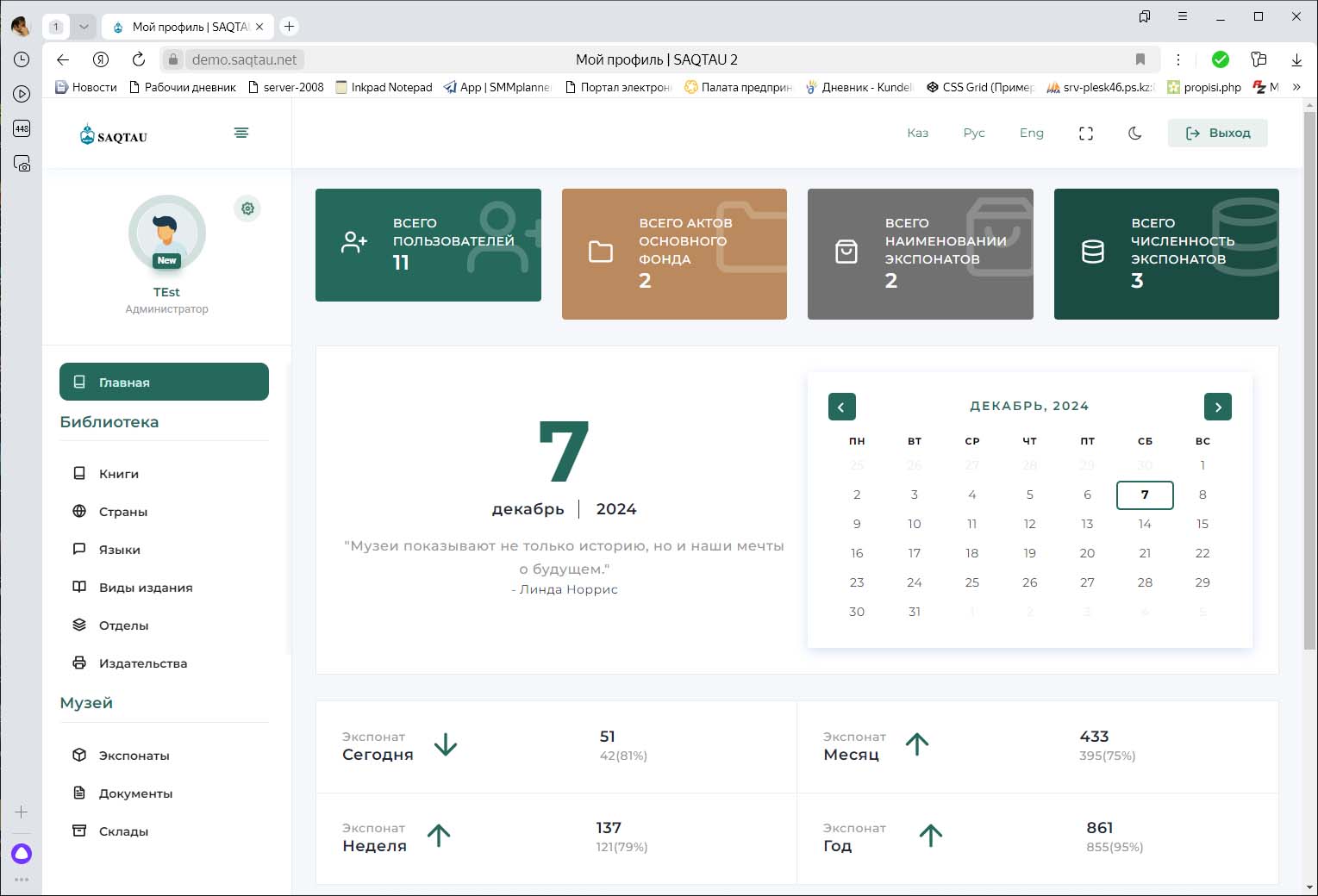Click the page vertical scrollbar

(1309, 379)
